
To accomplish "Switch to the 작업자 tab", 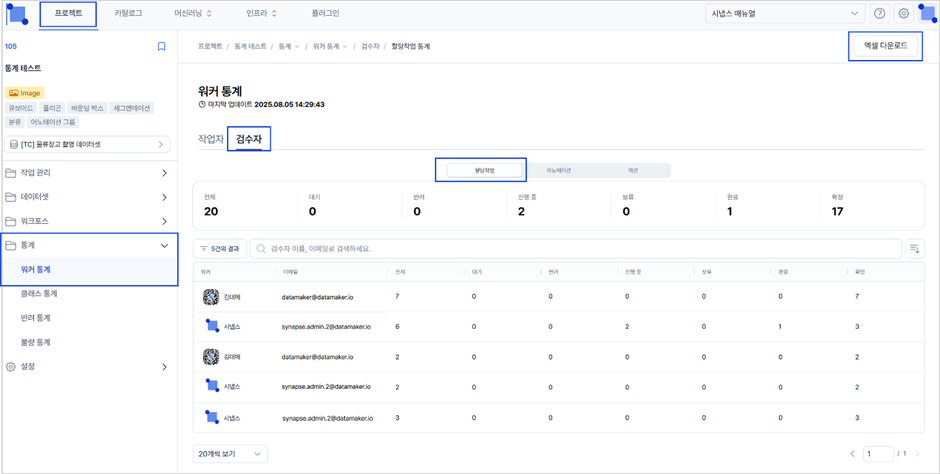I will coord(210,139).
